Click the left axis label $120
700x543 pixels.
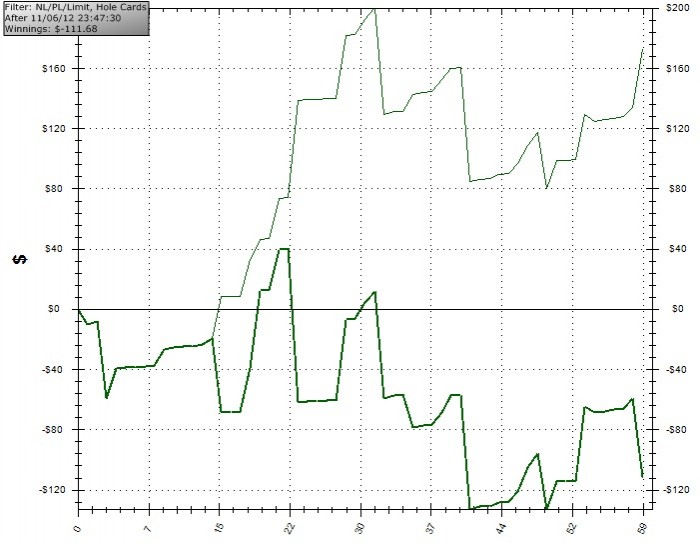(x=54, y=129)
